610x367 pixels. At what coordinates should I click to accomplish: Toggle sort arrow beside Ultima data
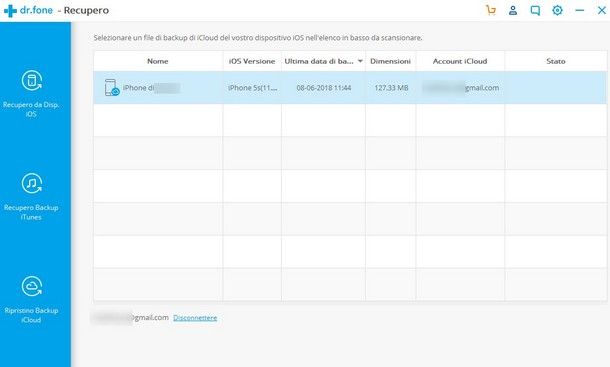click(360, 61)
